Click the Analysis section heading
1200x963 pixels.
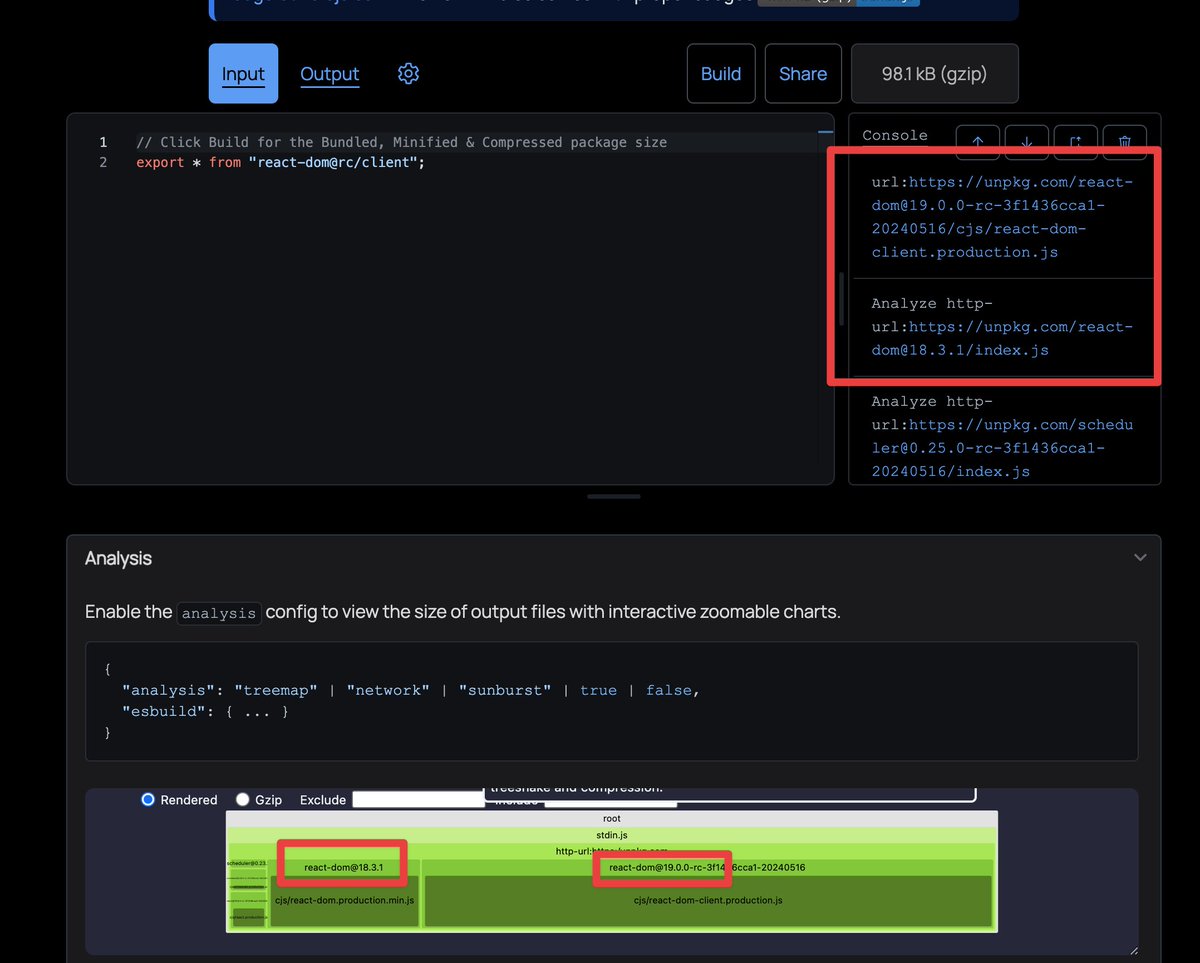tap(118, 558)
